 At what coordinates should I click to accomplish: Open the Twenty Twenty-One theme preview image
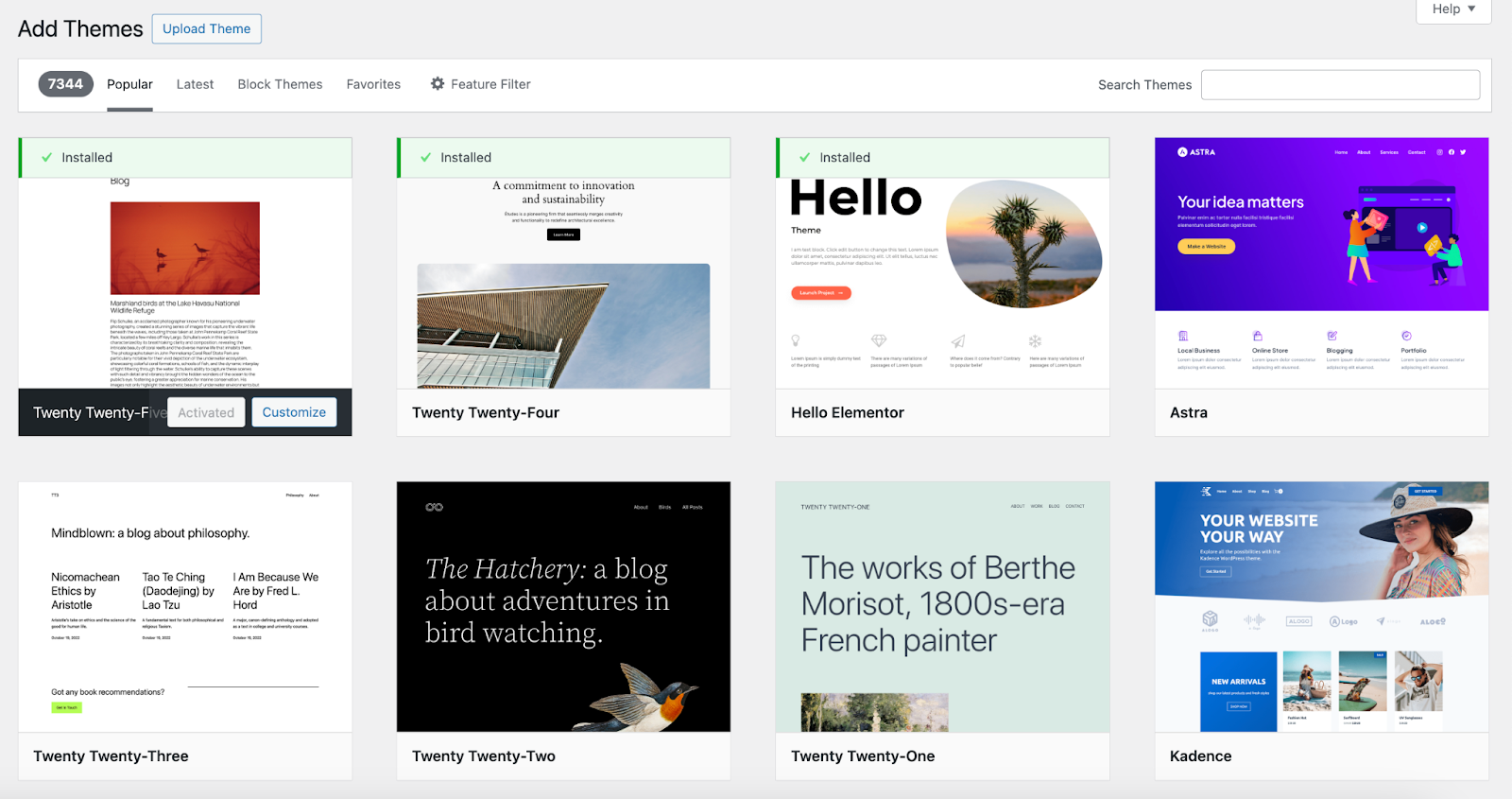pyautogui.click(x=942, y=607)
